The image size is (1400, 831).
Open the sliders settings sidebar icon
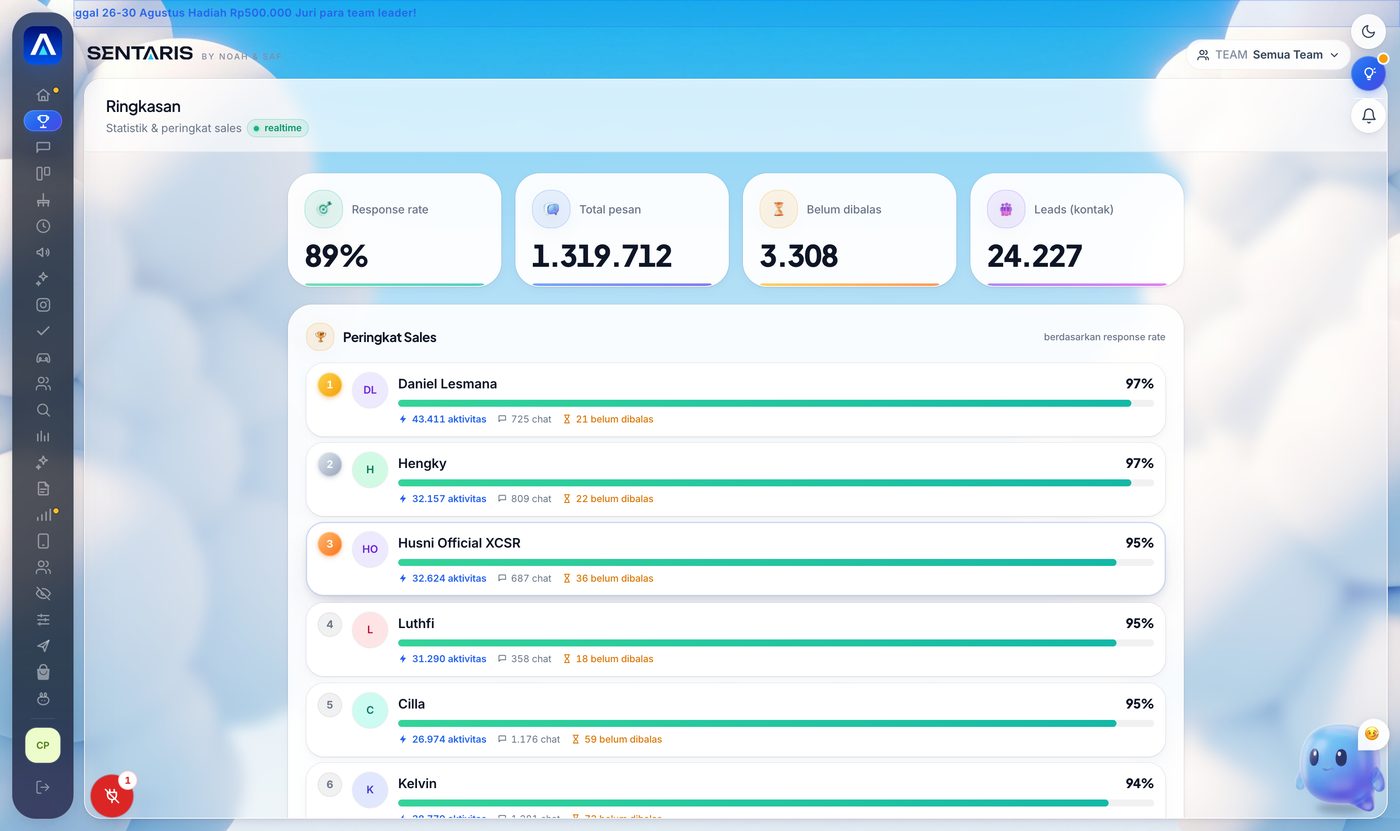43,620
